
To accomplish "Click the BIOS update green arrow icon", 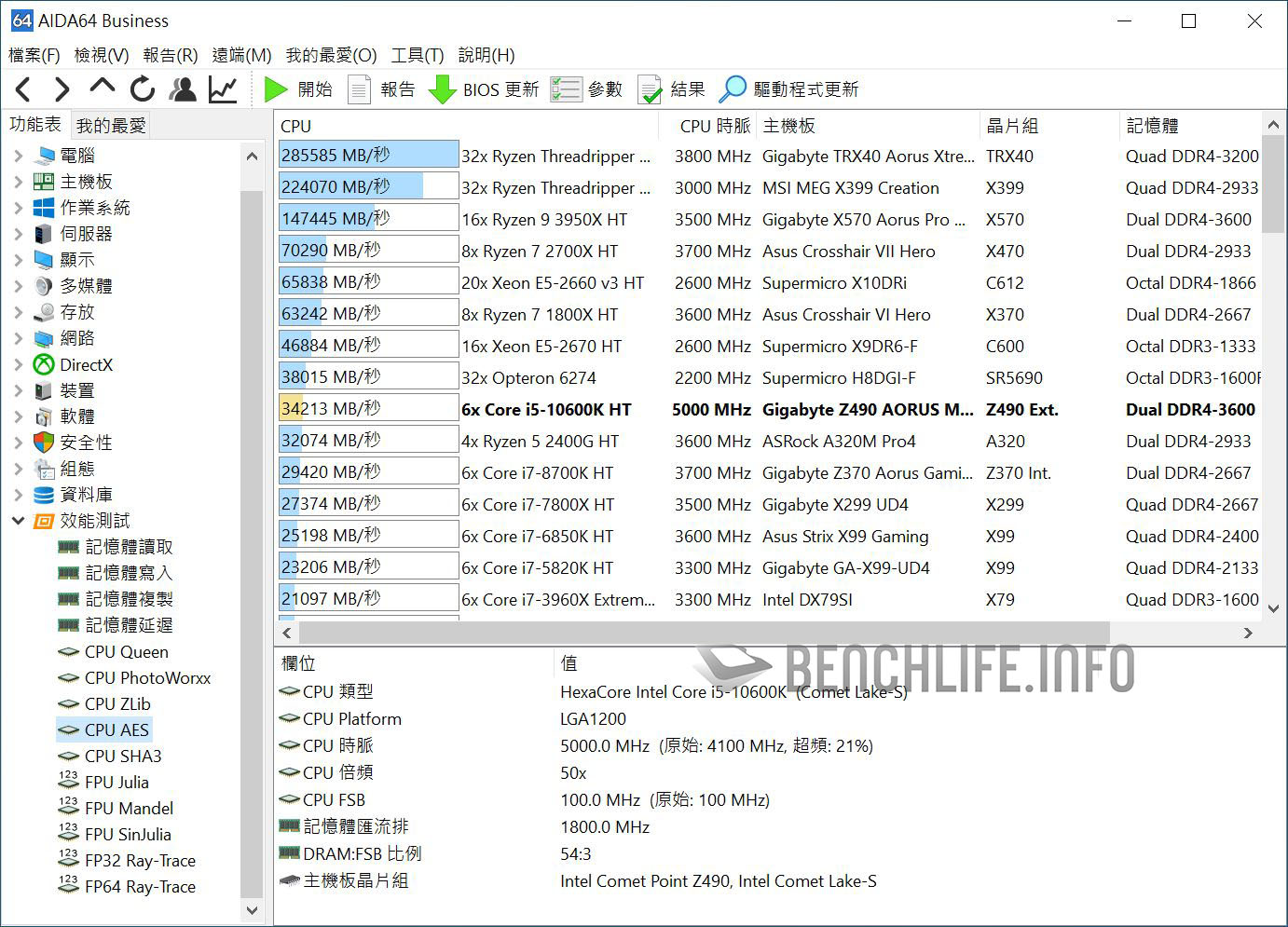I will 442,89.
